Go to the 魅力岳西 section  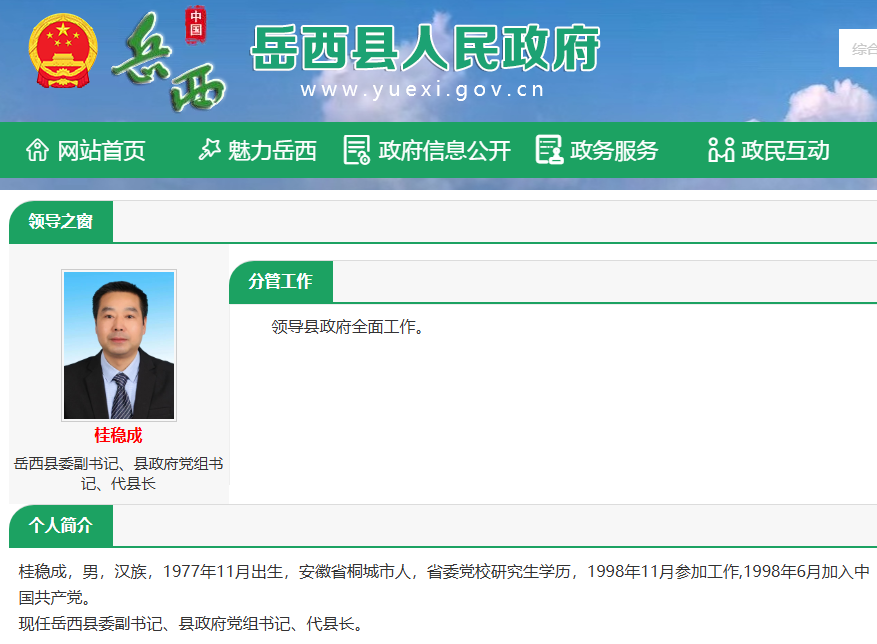point(272,151)
